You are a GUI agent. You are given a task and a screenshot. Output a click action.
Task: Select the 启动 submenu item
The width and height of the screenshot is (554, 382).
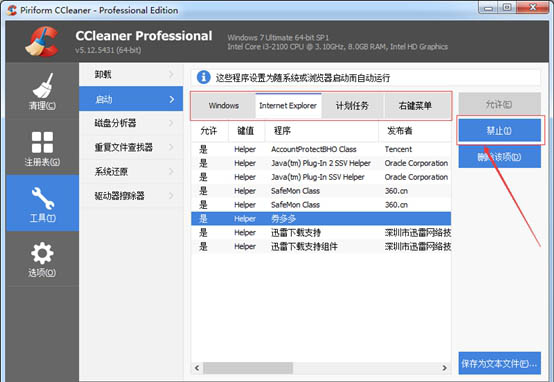coord(131,99)
